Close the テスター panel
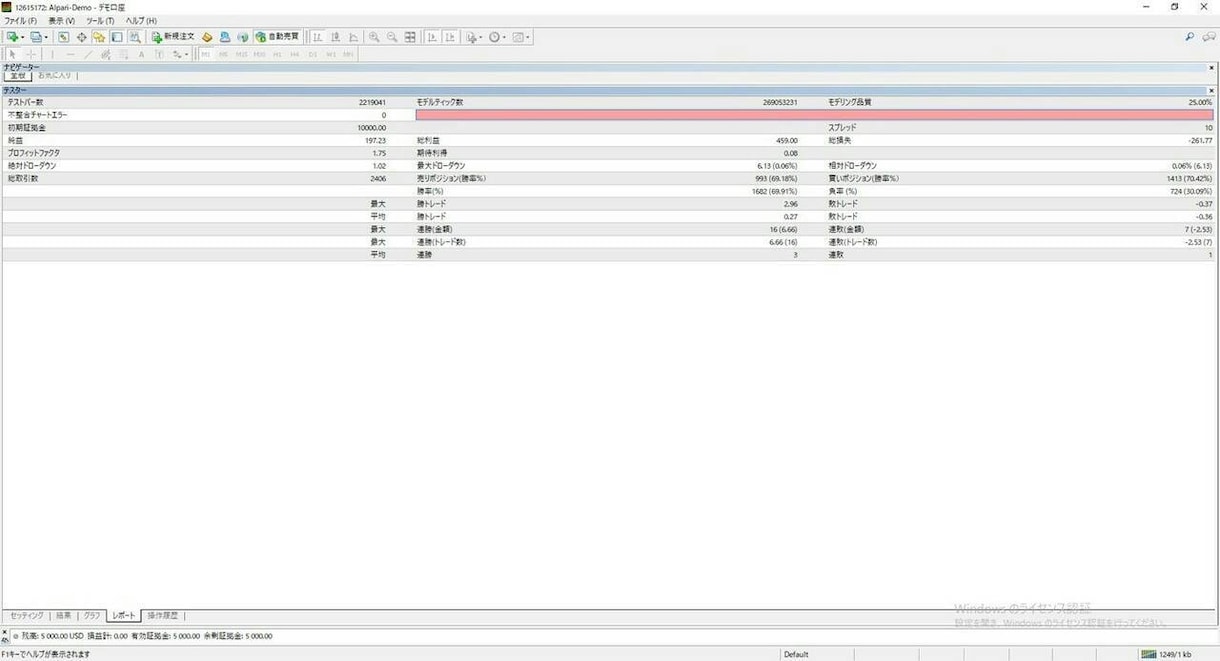This screenshot has height=661, width=1220. [1213, 91]
